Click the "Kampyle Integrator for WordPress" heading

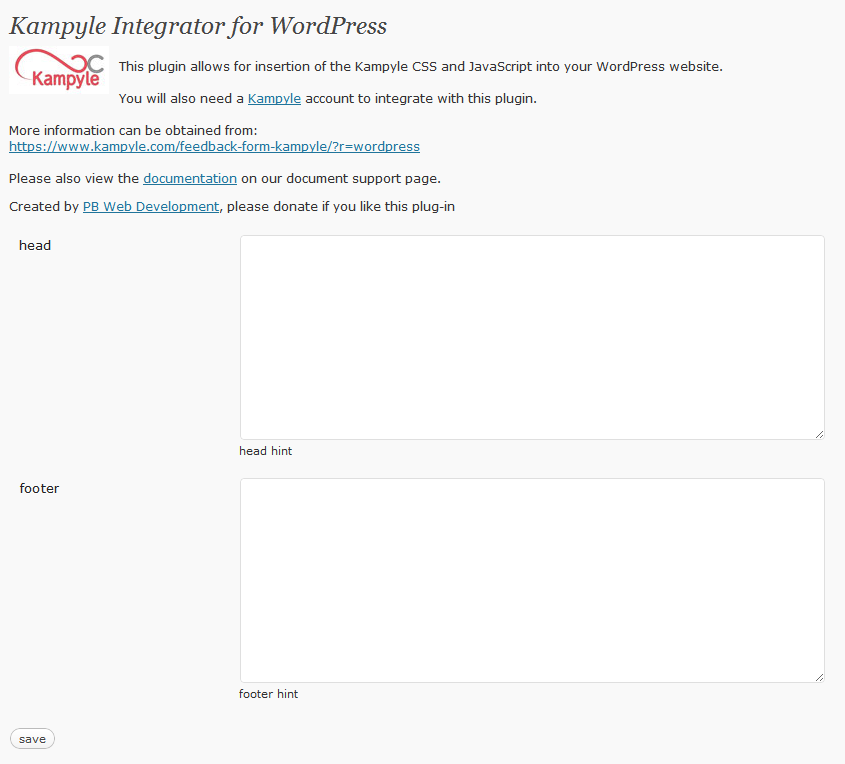[x=198, y=26]
